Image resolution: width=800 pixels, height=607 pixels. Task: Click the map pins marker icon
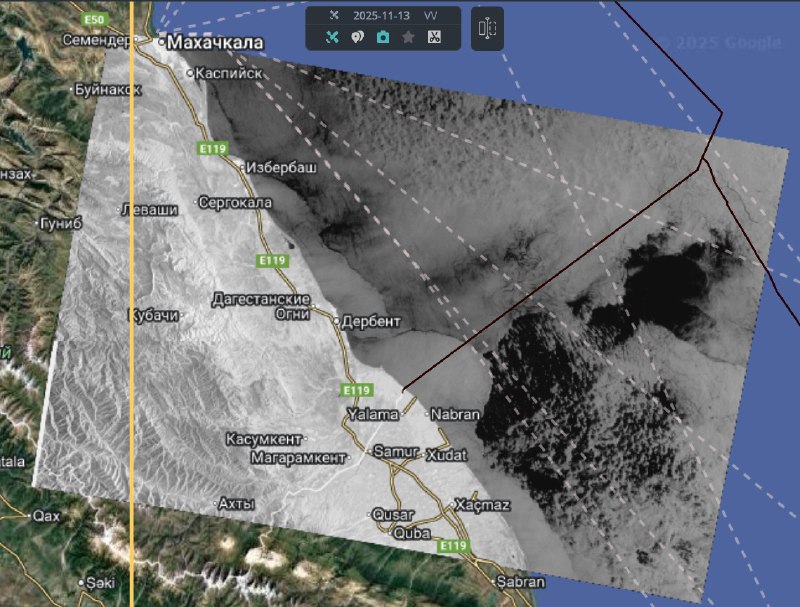[x=358, y=37]
